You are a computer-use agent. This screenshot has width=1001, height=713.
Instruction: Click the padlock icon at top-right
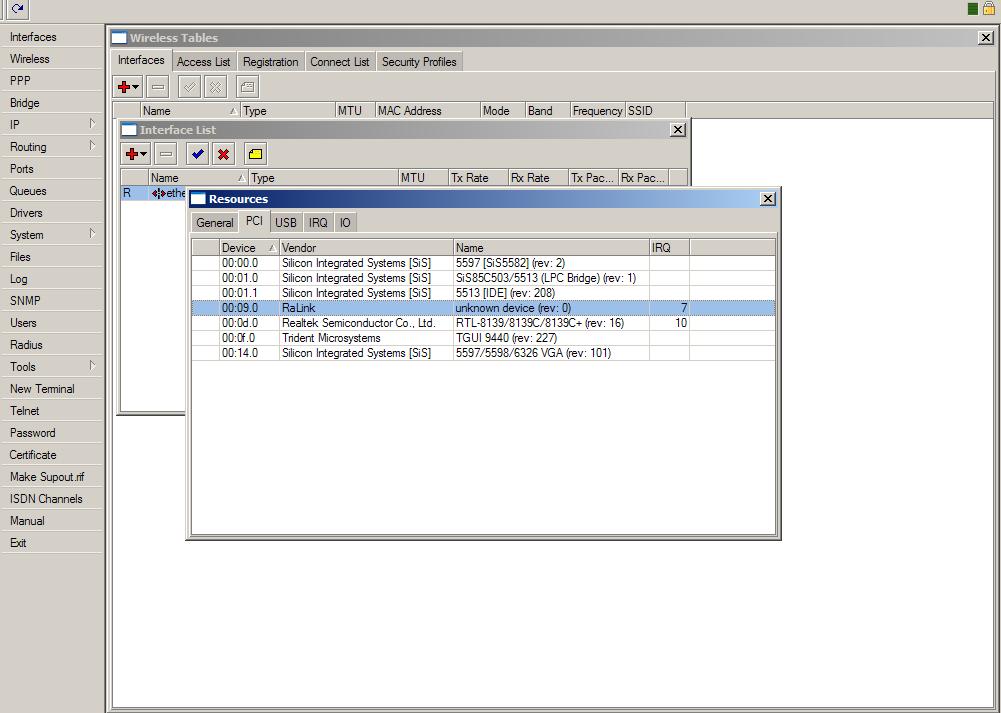tap(989, 8)
